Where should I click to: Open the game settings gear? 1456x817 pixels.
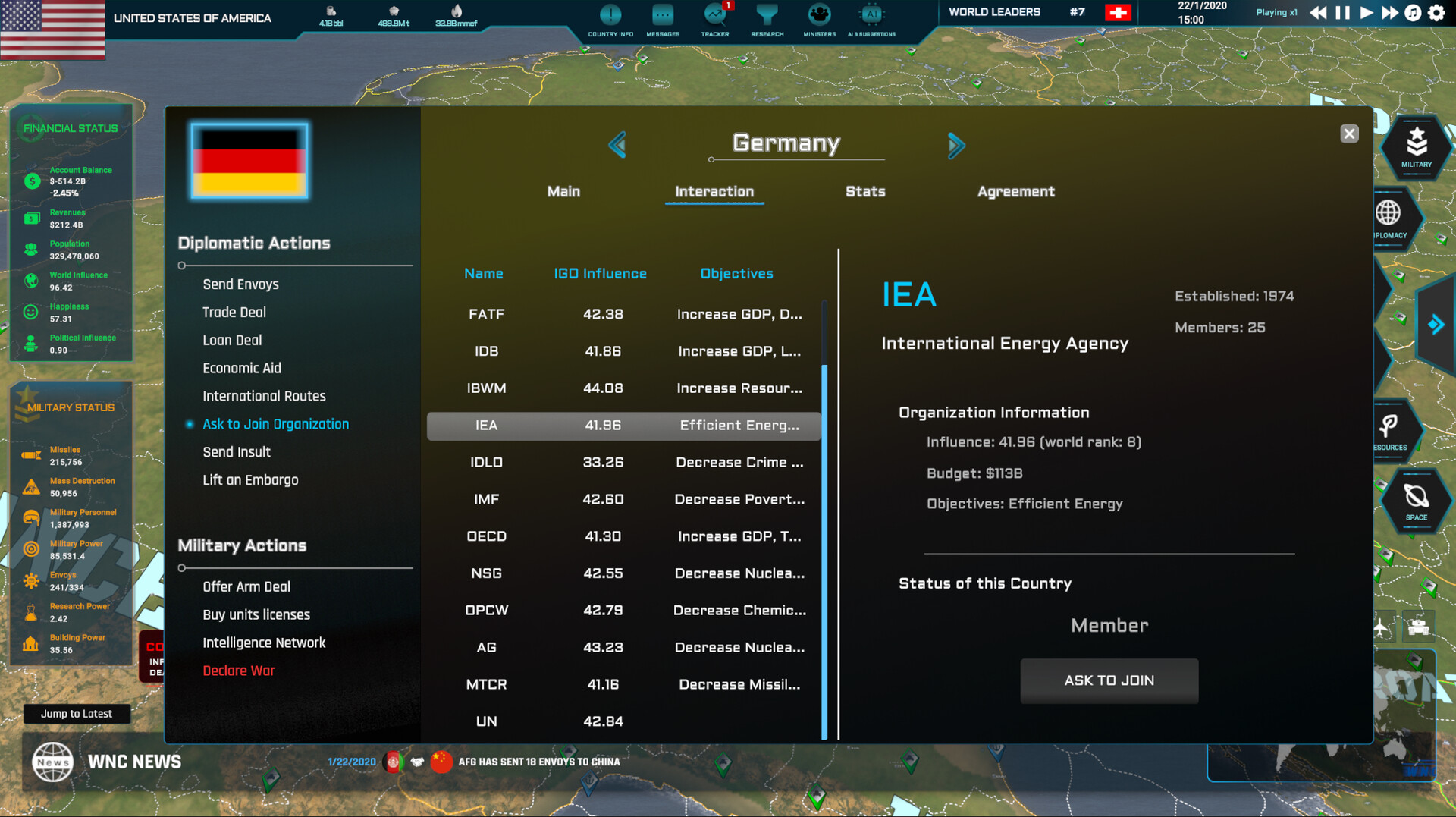pyautogui.click(x=1436, y=13)
